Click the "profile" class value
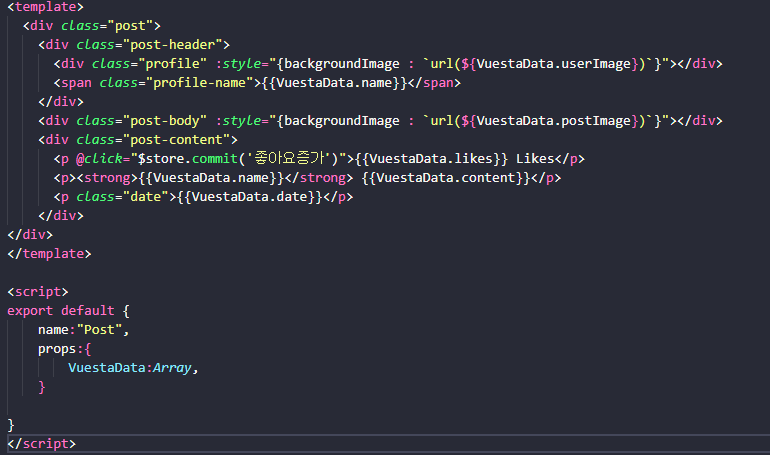Viewport: 770px width, 455px height. (172, 64)
